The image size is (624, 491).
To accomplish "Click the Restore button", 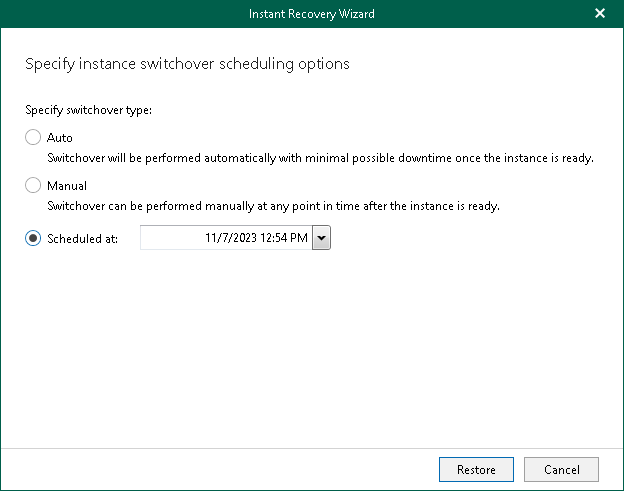I will tap(476, 469).
